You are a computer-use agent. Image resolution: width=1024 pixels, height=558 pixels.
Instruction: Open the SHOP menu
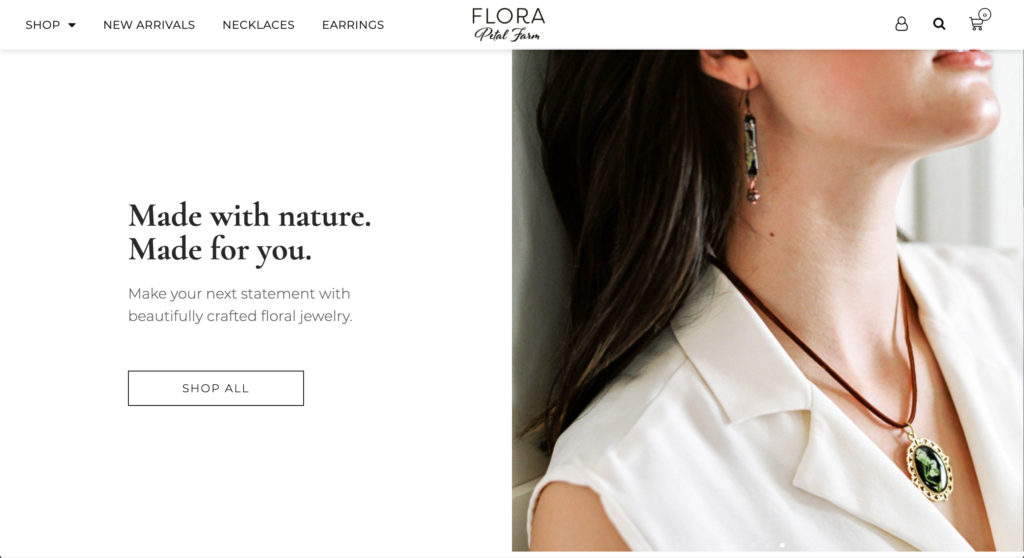tap(42, 25)
